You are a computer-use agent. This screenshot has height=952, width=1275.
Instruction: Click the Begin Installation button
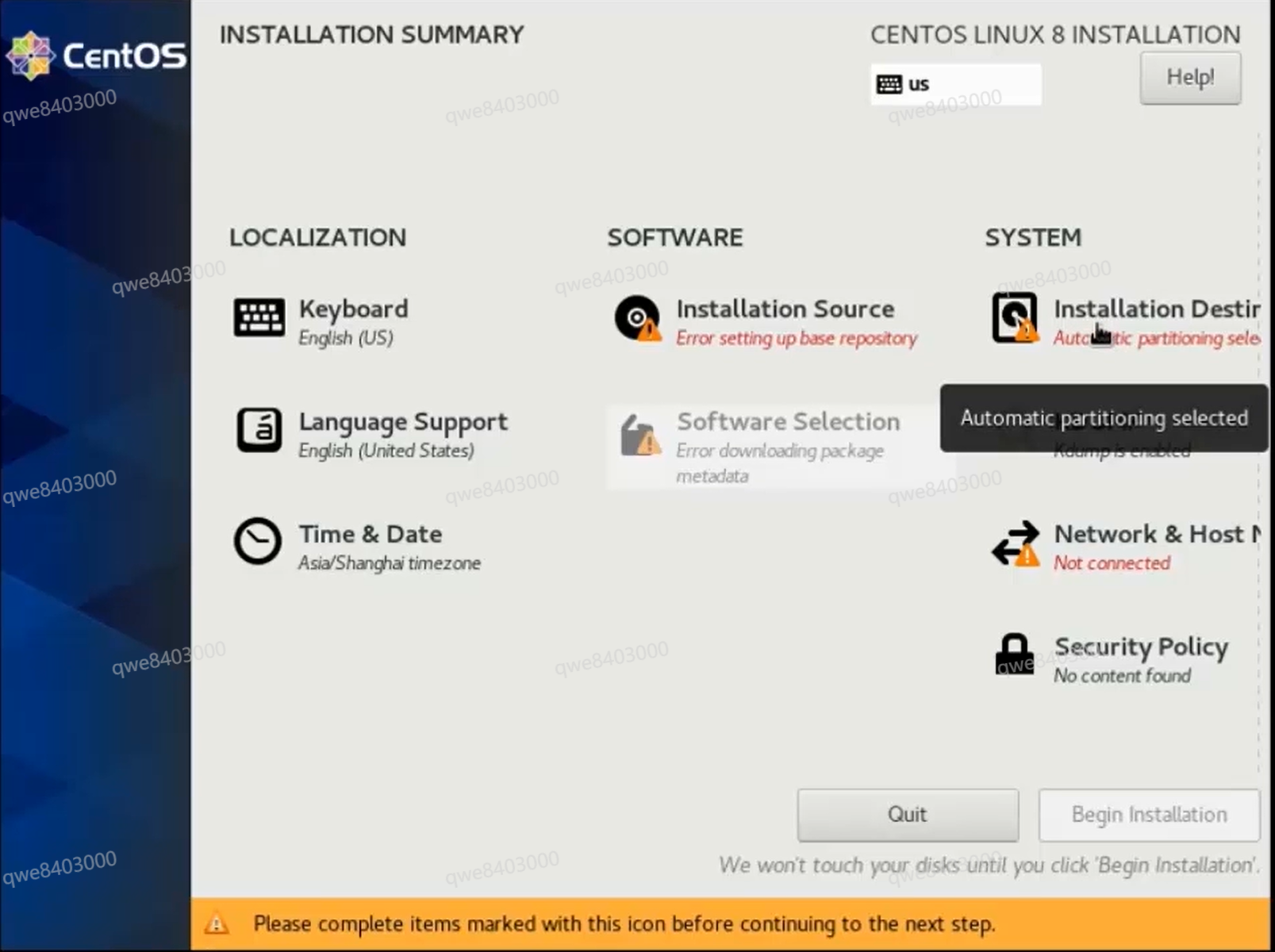1149,815
